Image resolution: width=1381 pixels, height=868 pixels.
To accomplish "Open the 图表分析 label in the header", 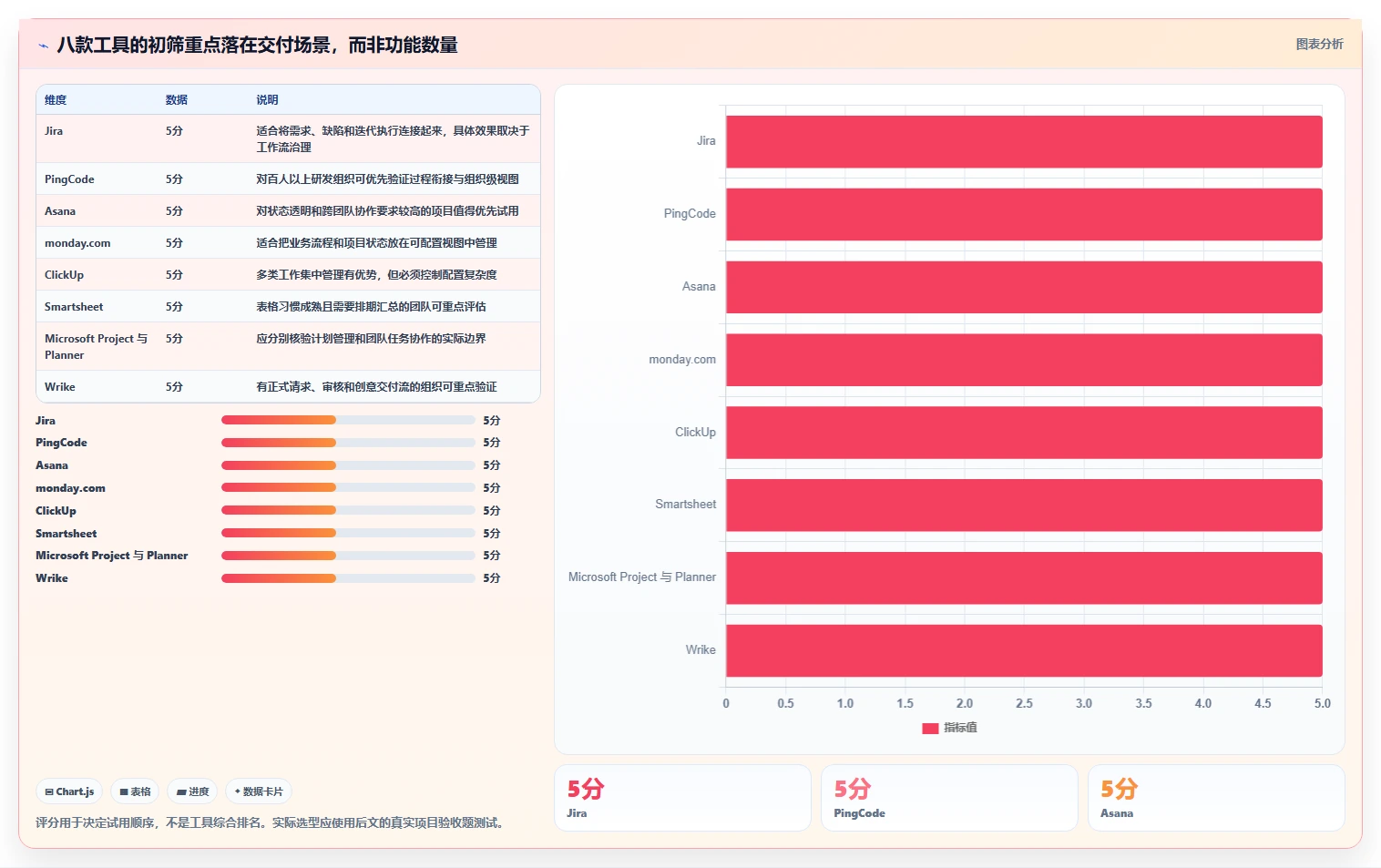I will coord(1319,44).
